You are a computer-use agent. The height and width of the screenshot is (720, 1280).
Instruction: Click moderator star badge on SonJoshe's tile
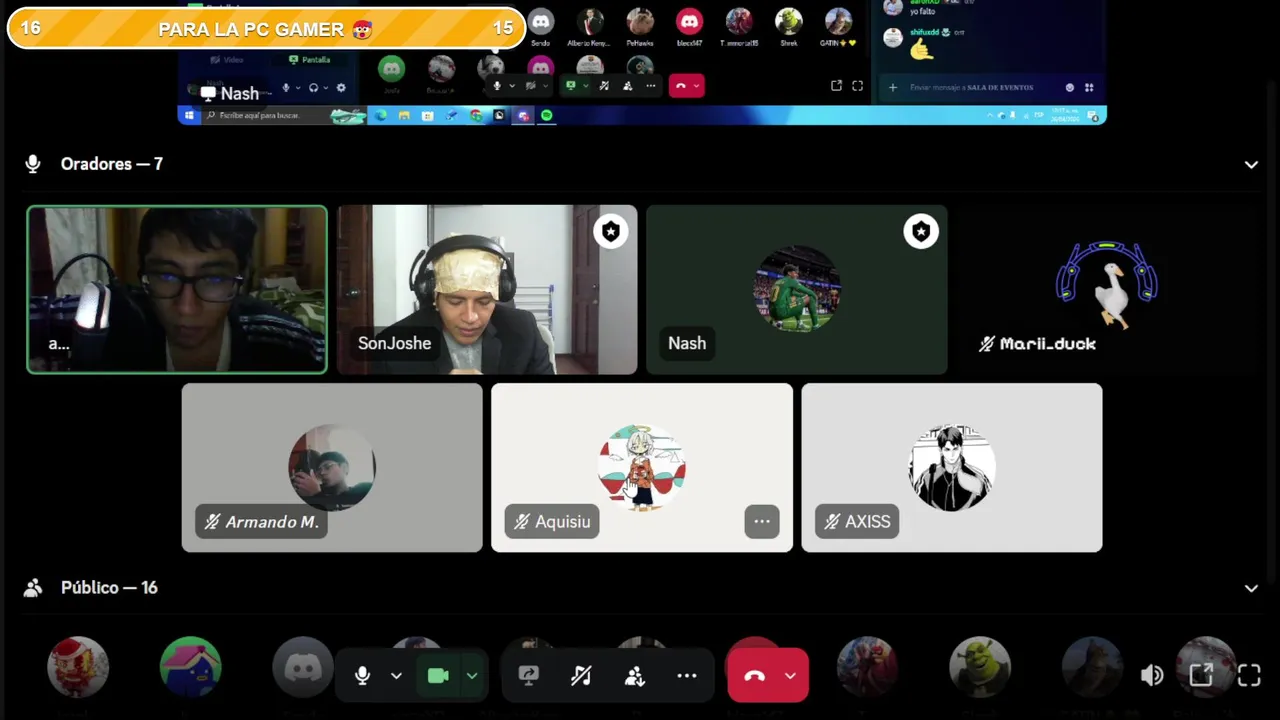pyautogui.click(x=611, y=232)
